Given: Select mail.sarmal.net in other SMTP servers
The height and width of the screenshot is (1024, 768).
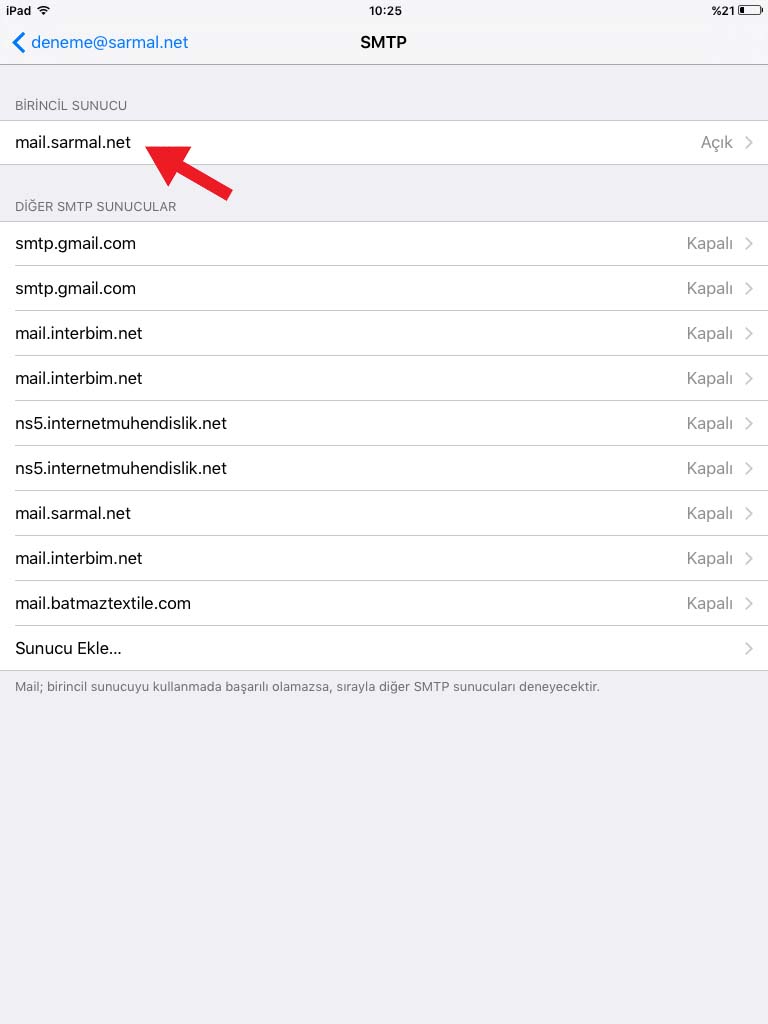Looking at the screenshot, I should pos(384,514).
